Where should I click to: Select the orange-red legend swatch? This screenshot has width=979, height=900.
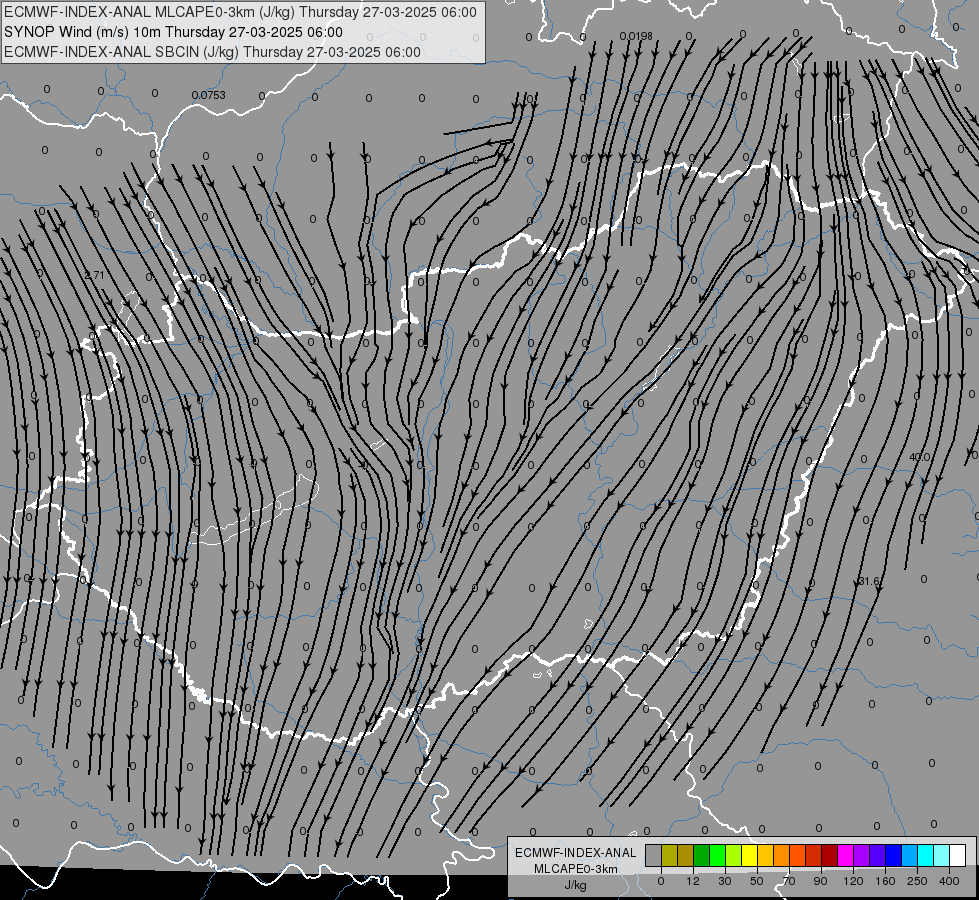pos(798,855)
